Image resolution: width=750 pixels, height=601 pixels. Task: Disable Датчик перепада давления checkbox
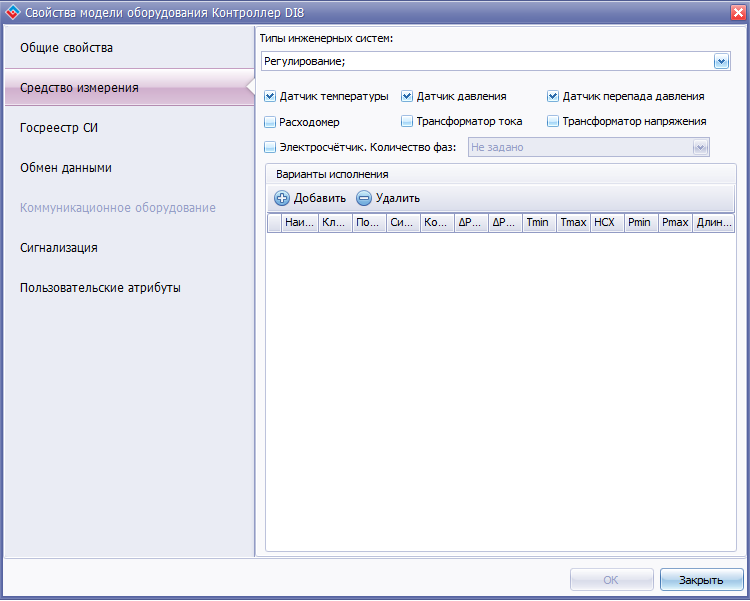tap(552, 96)
